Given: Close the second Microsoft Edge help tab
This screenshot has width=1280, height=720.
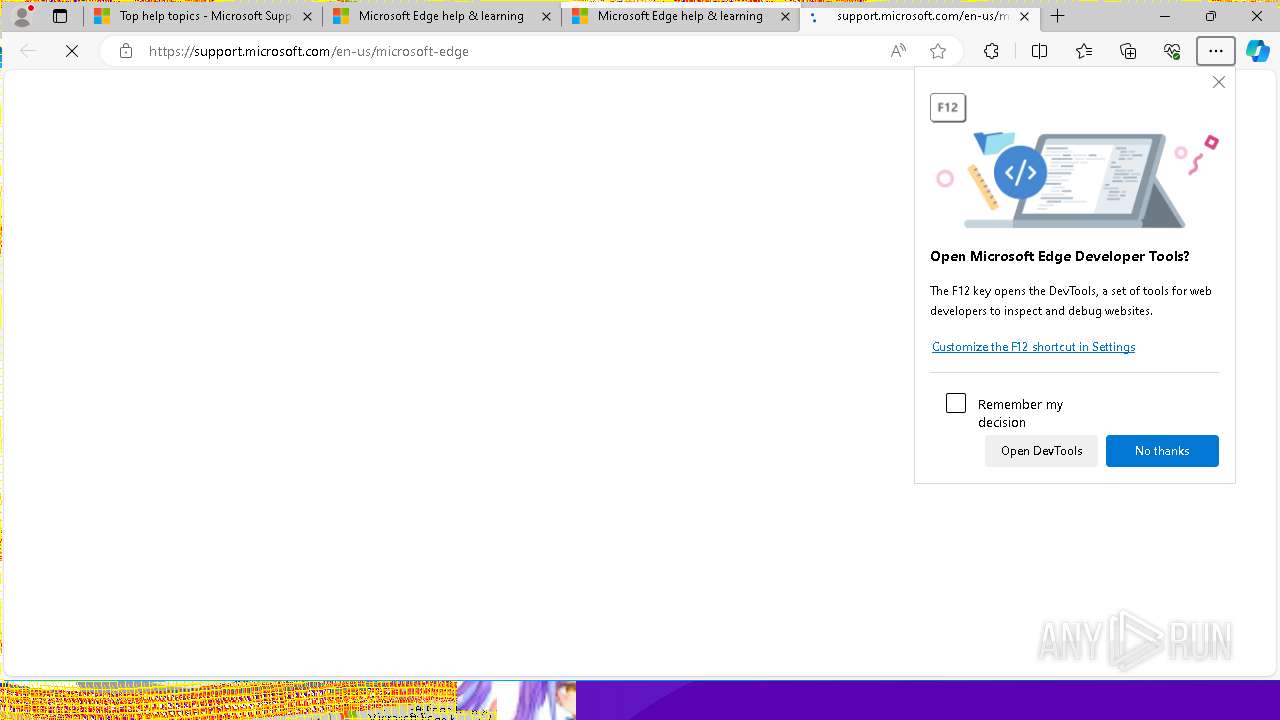Looking at the screenshot, I should click(x=546, y=17).
